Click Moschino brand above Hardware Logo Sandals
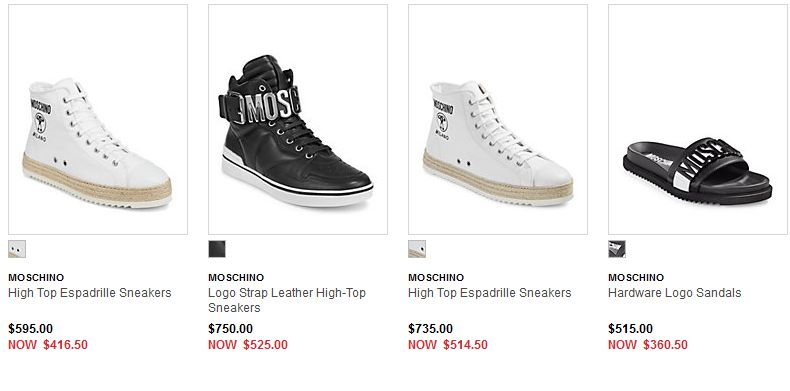Image resolution: width=790 pixels, height=391 pixels. (636, 278)
